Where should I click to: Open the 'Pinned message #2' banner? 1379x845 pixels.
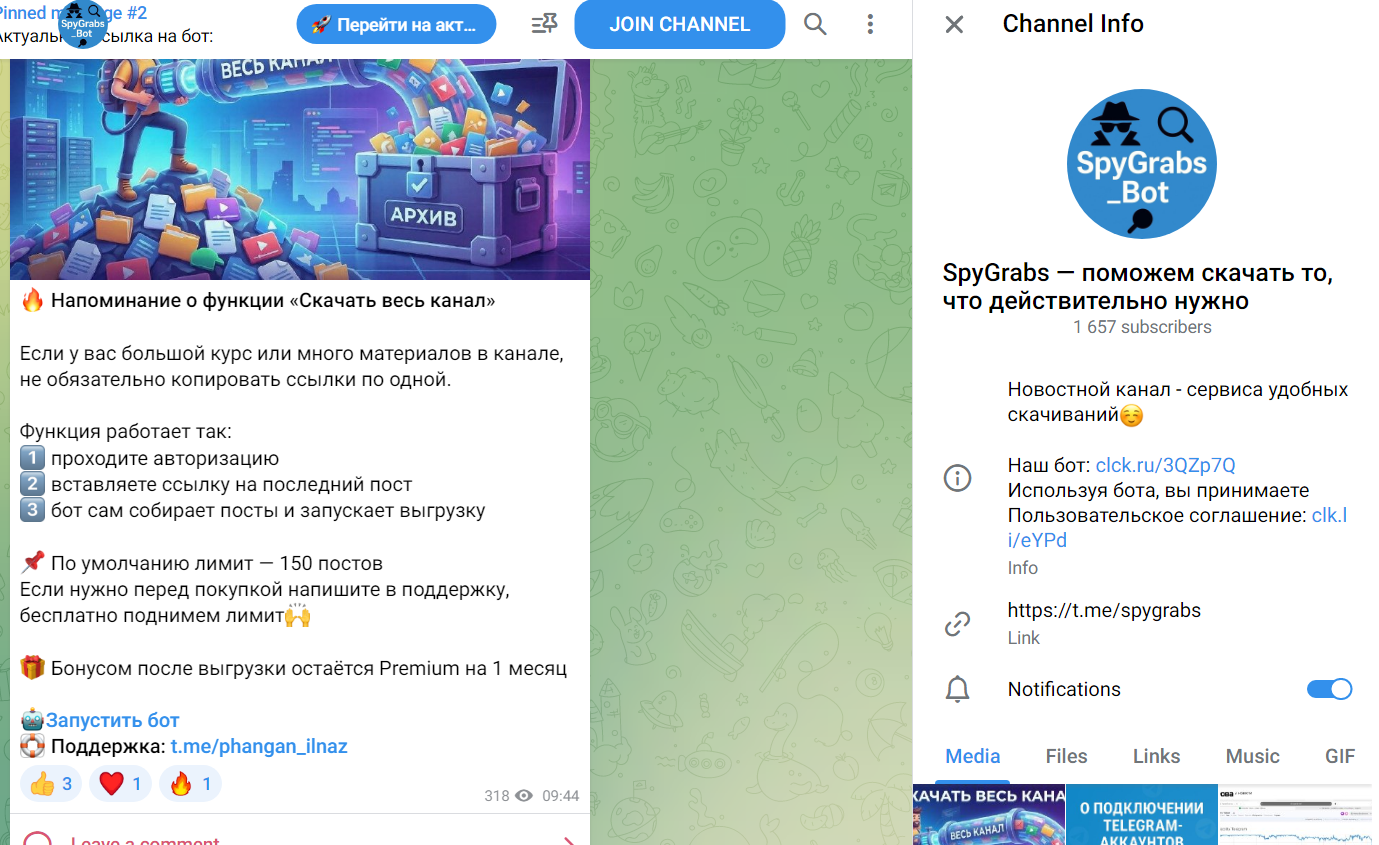[x=105, y=24]
